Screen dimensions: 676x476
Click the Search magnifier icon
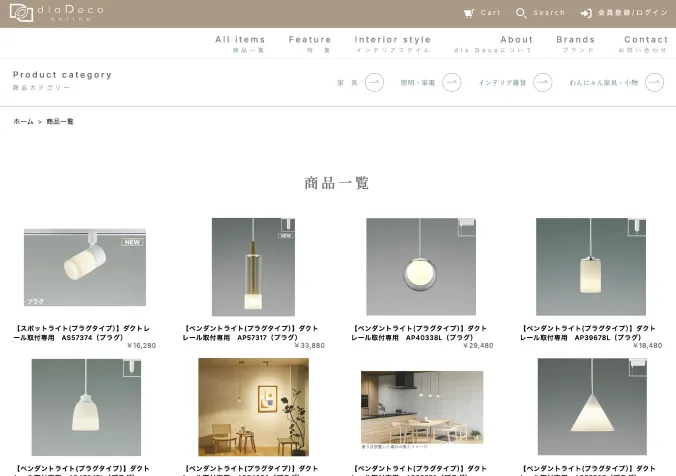521,13
